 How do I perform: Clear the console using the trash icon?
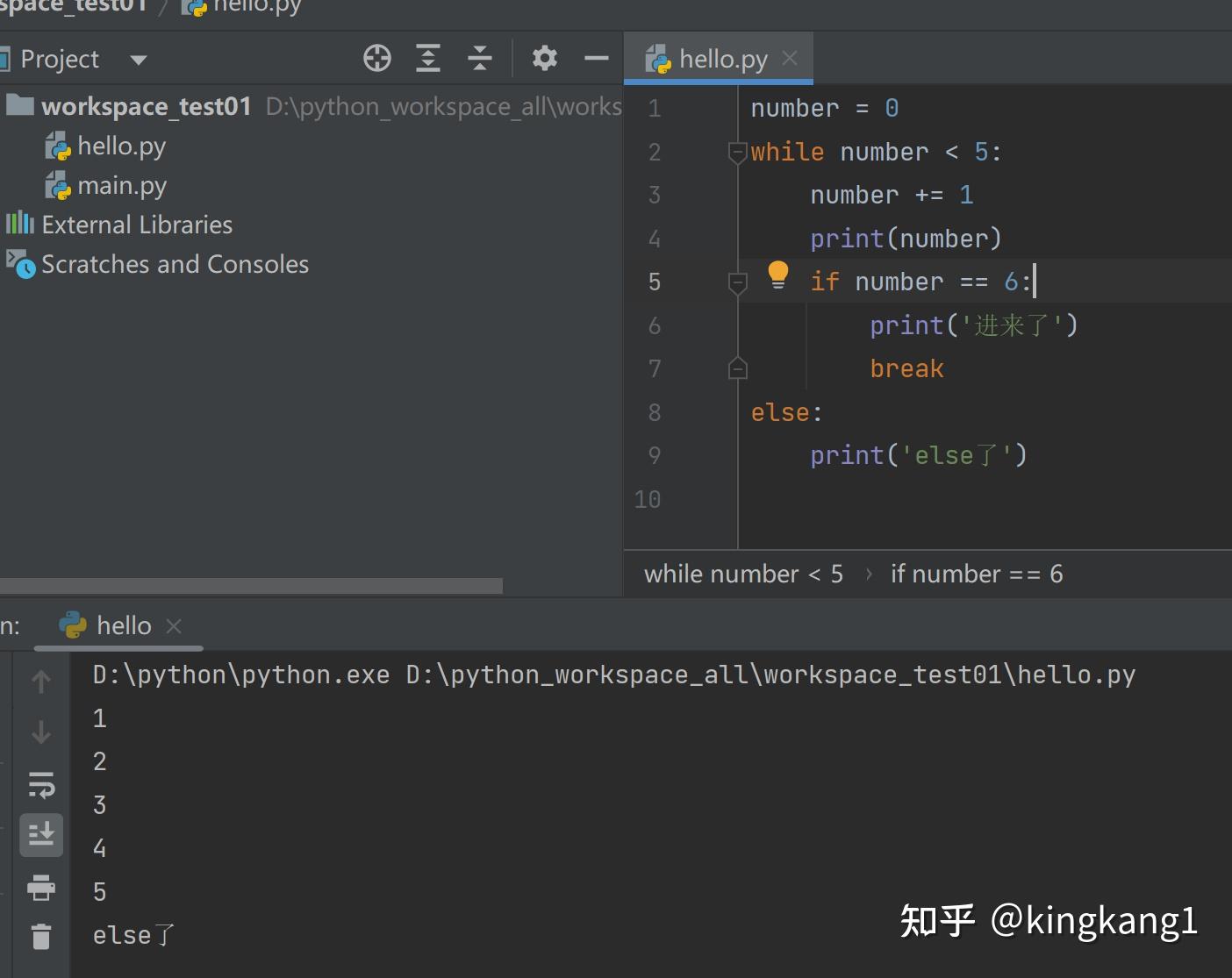[x=41, y=936]
